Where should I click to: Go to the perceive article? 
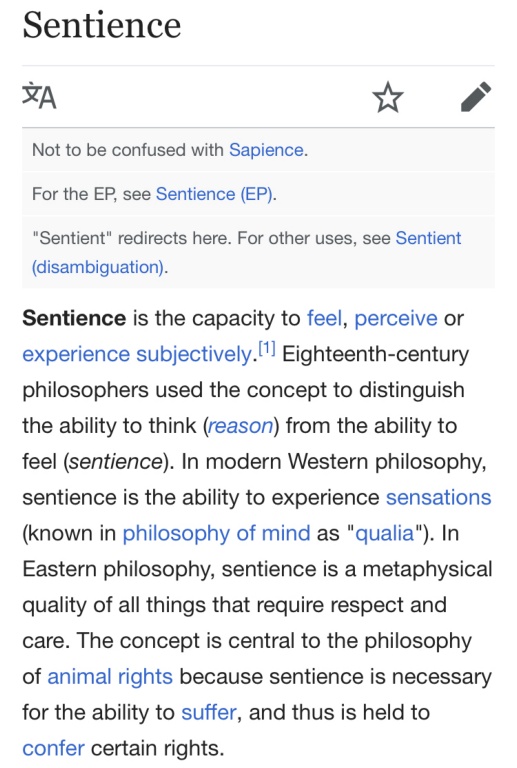tap(396, 318)
